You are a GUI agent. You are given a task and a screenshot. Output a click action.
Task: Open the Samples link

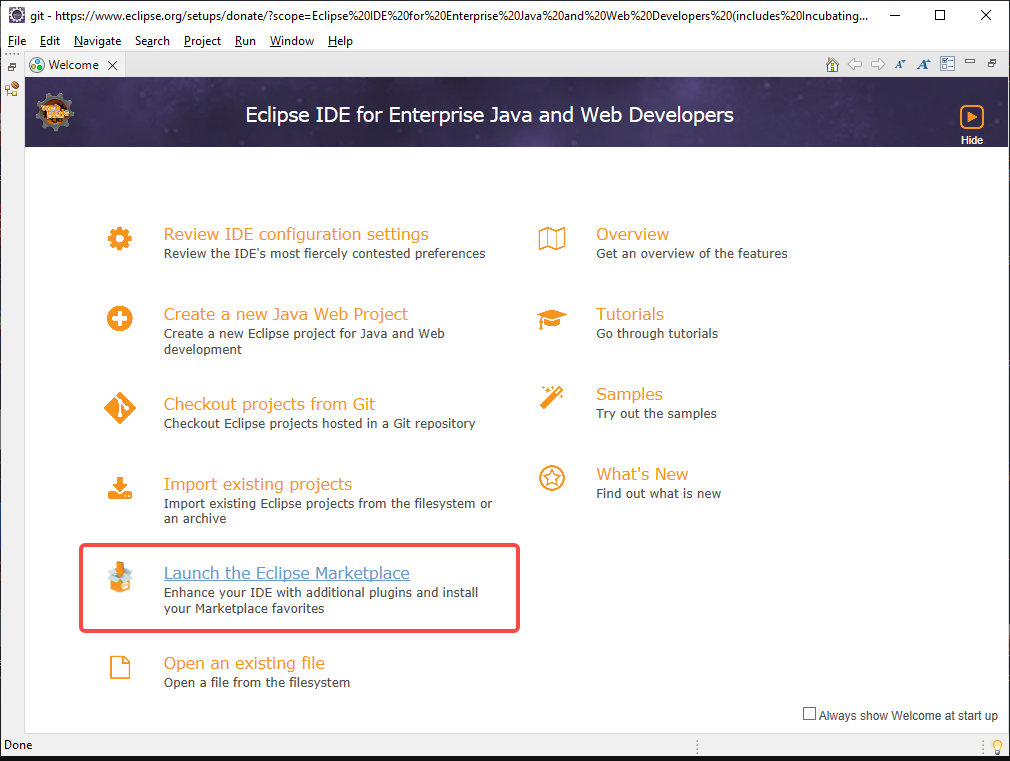click(629, 394)
